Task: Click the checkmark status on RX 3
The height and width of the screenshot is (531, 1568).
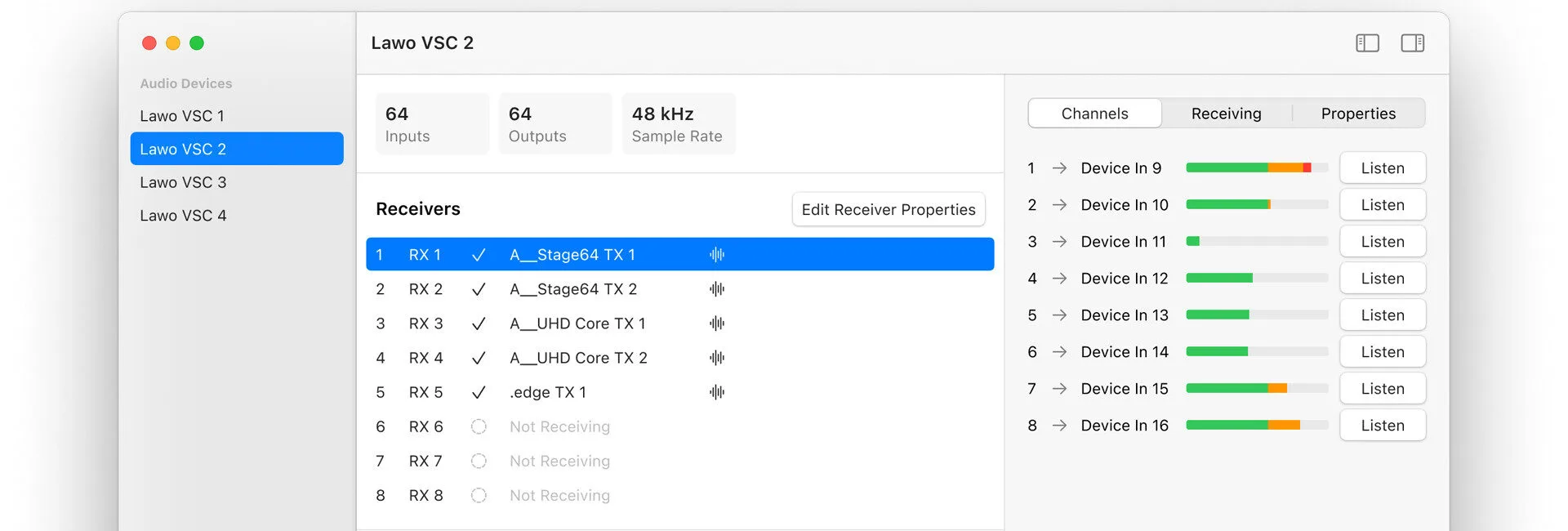Action: pos(479,324)
